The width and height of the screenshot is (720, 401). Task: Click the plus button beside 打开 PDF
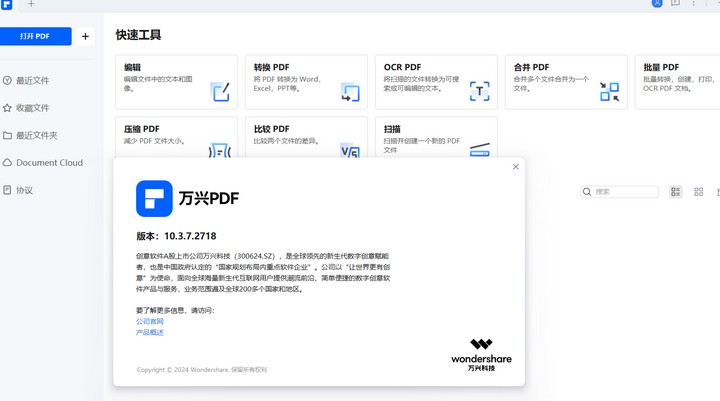pos(85,37)
